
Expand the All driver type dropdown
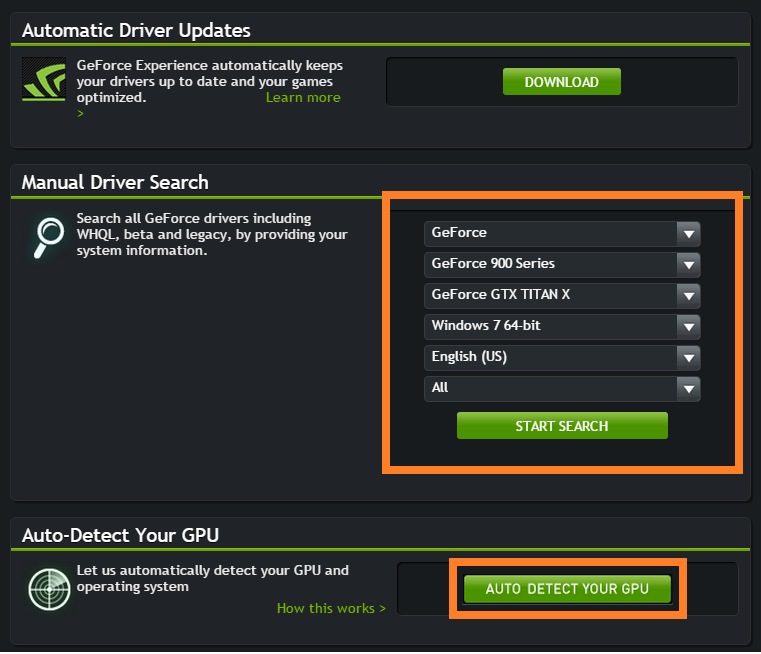[x=562, y=389]
